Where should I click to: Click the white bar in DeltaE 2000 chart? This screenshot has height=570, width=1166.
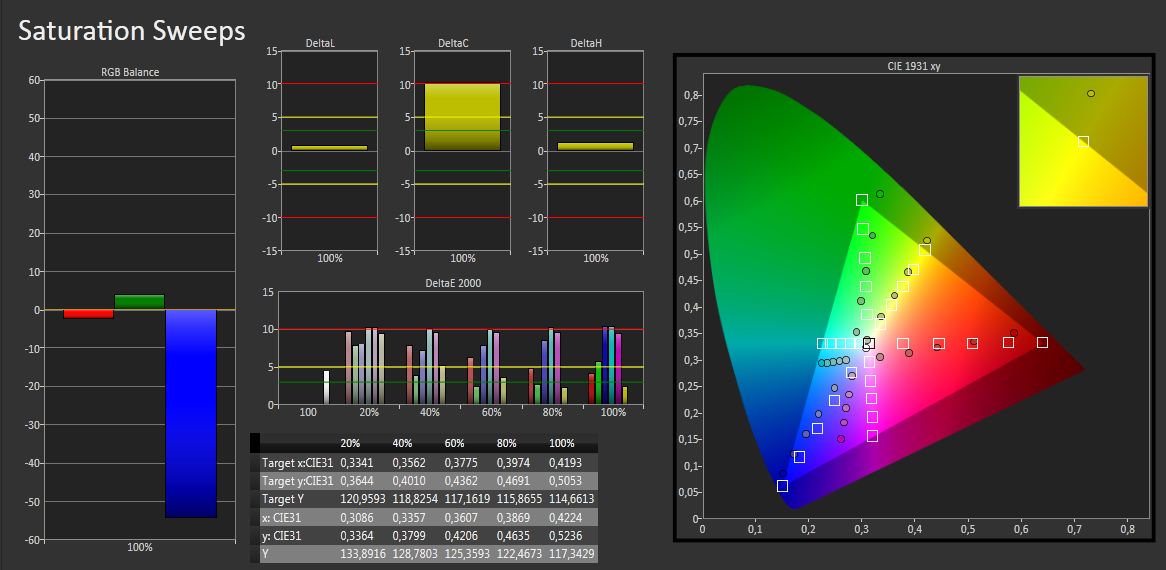coord(326,388)
